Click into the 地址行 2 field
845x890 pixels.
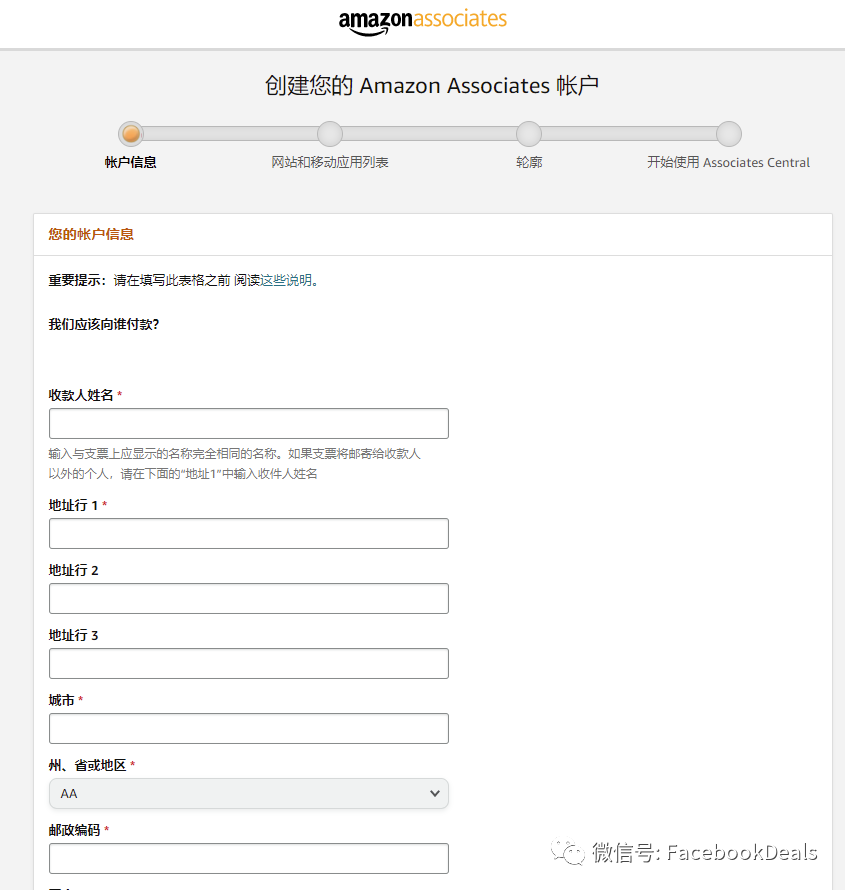249,598
